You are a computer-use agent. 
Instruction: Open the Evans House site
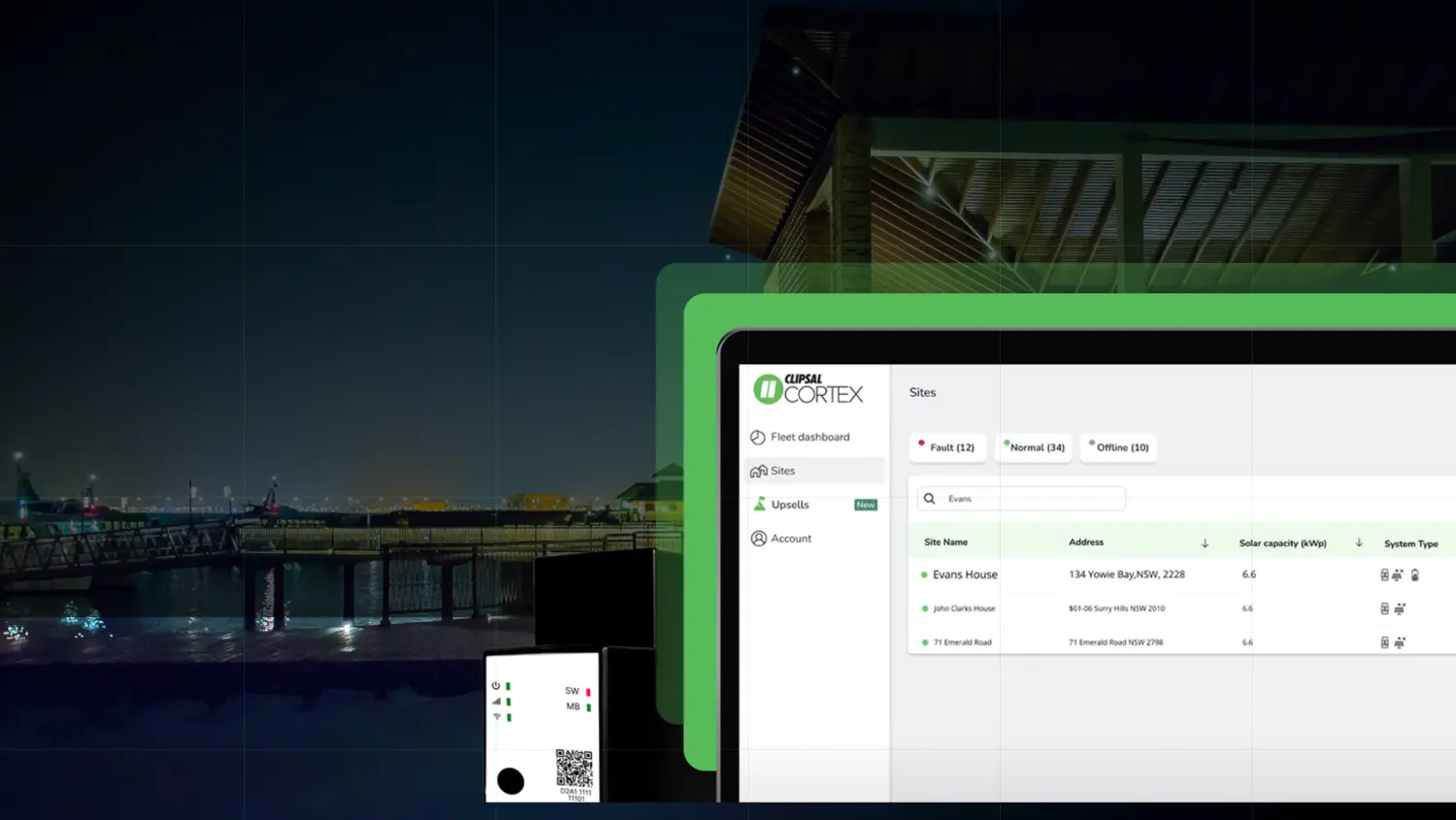point(964,574)
